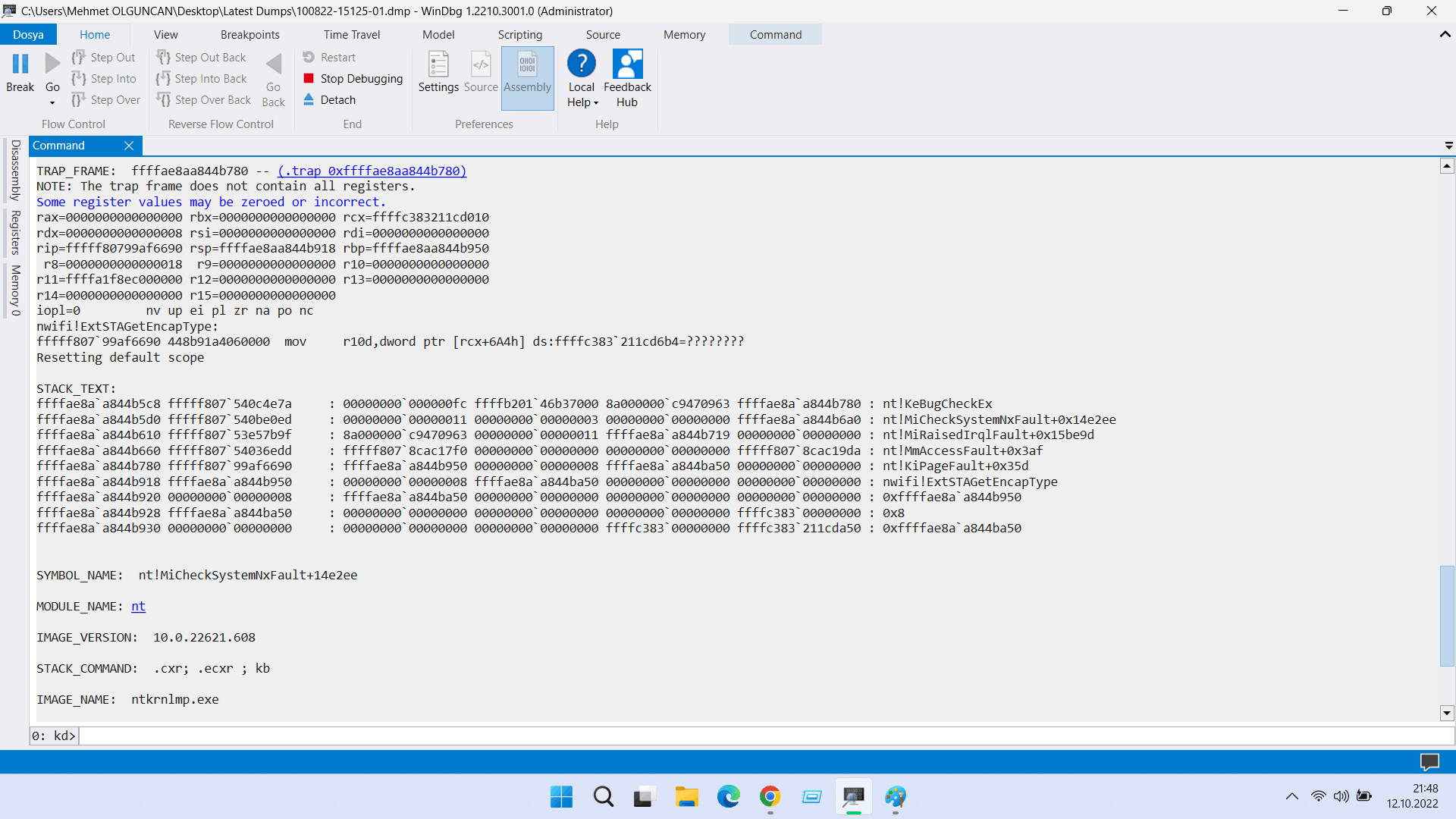Open the Settings preferences icon
This screenshot has height=819, width=1456.
pyautogui.click(x=438, y=64)
